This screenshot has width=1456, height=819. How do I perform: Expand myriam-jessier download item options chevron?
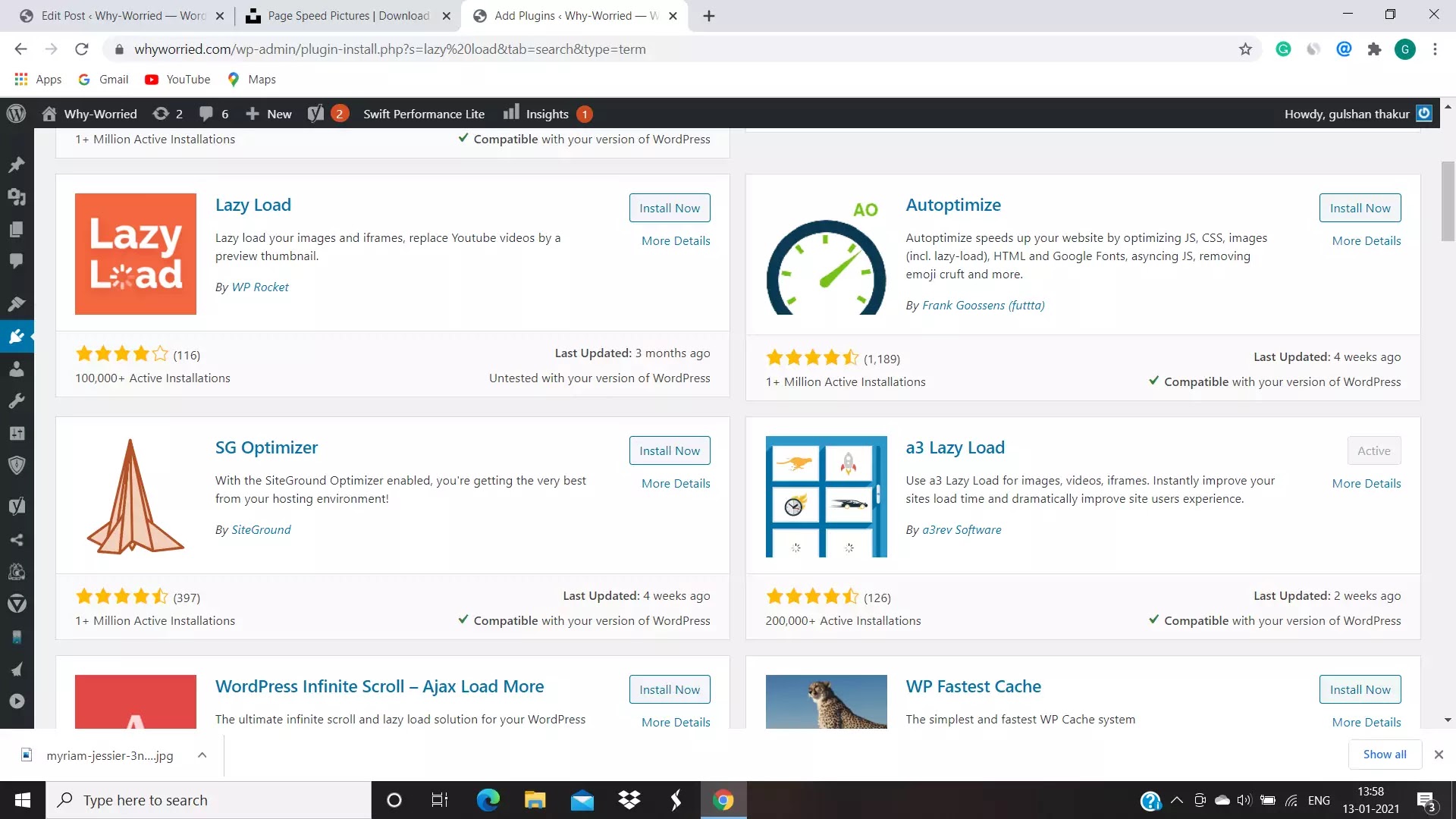click(202, 755)
